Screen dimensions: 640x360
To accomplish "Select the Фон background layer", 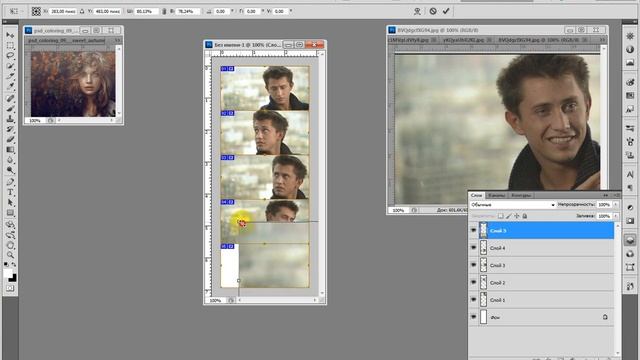I will tap(546, 317).
